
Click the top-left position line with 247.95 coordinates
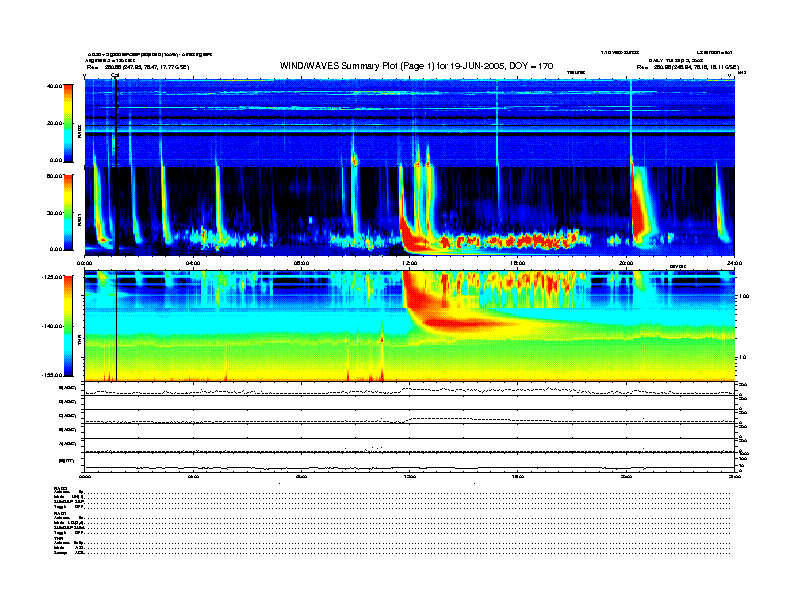pyautogui.click(x=138, y=67)
